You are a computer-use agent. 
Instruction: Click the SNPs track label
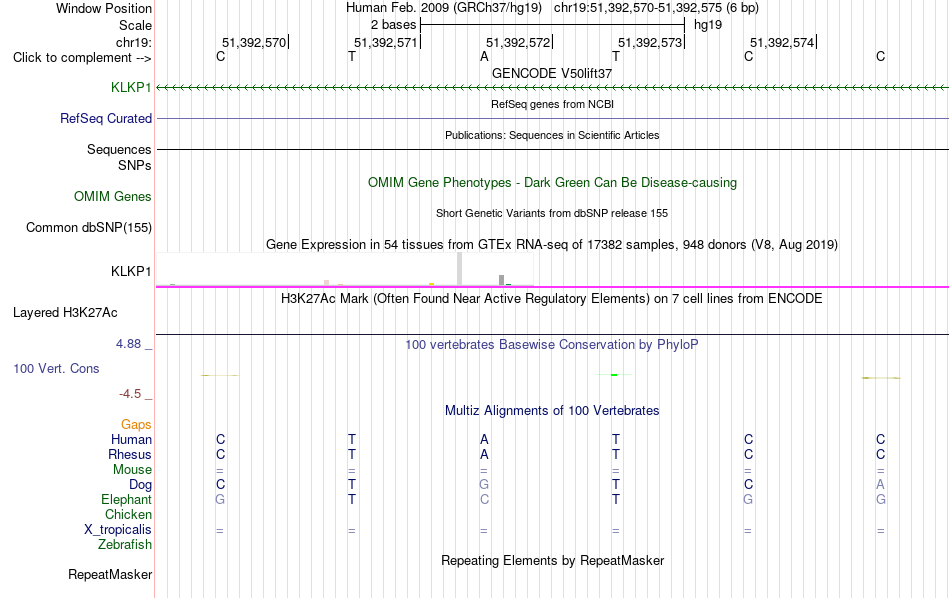point(135,165)
